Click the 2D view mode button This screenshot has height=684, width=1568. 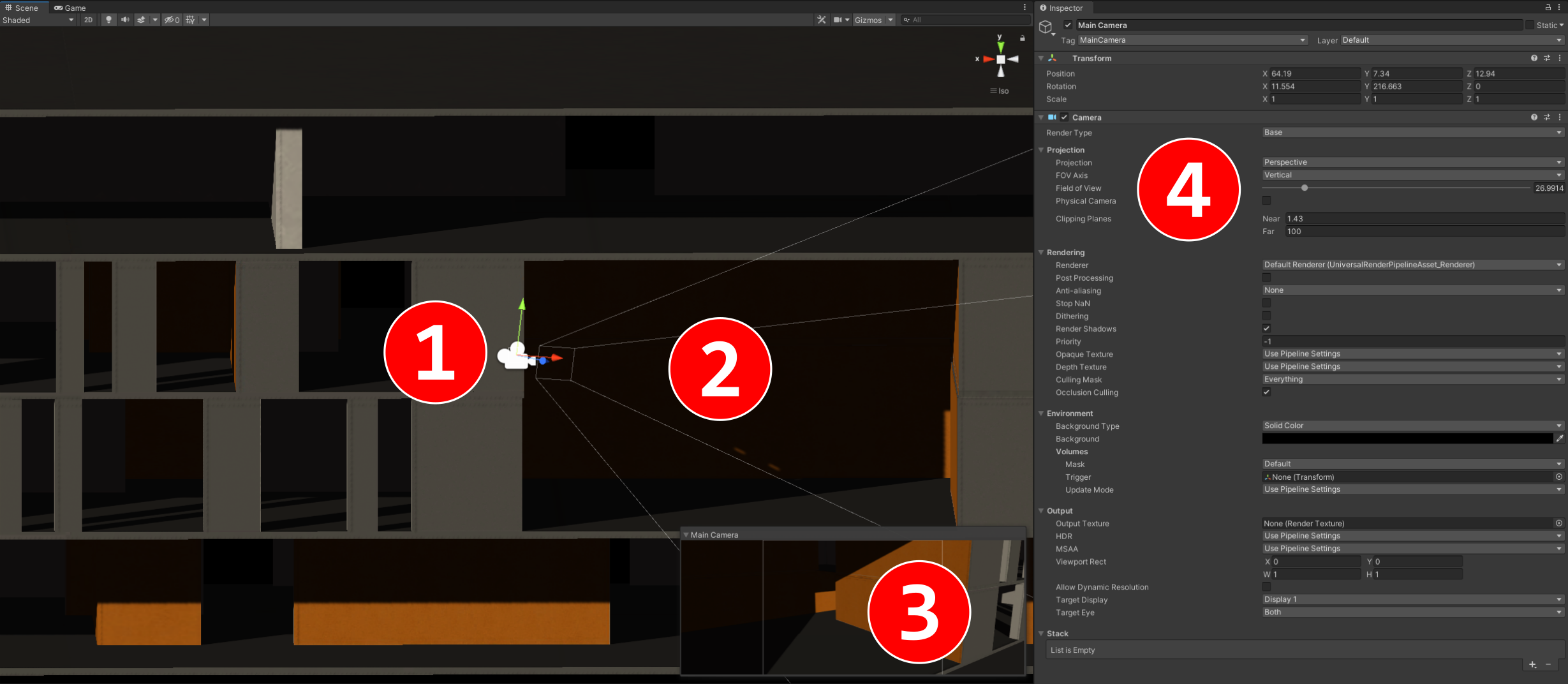(88, 20)
